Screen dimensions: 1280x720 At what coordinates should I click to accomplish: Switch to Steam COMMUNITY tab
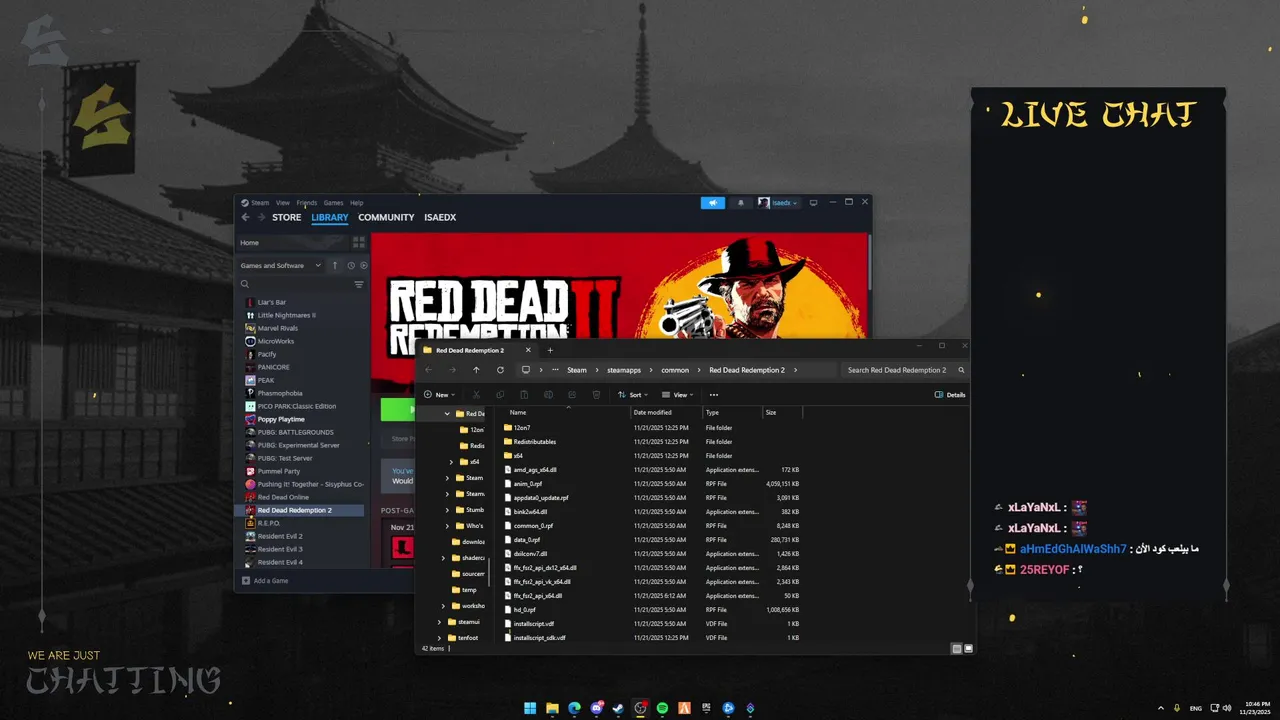(x=386, y=217)
